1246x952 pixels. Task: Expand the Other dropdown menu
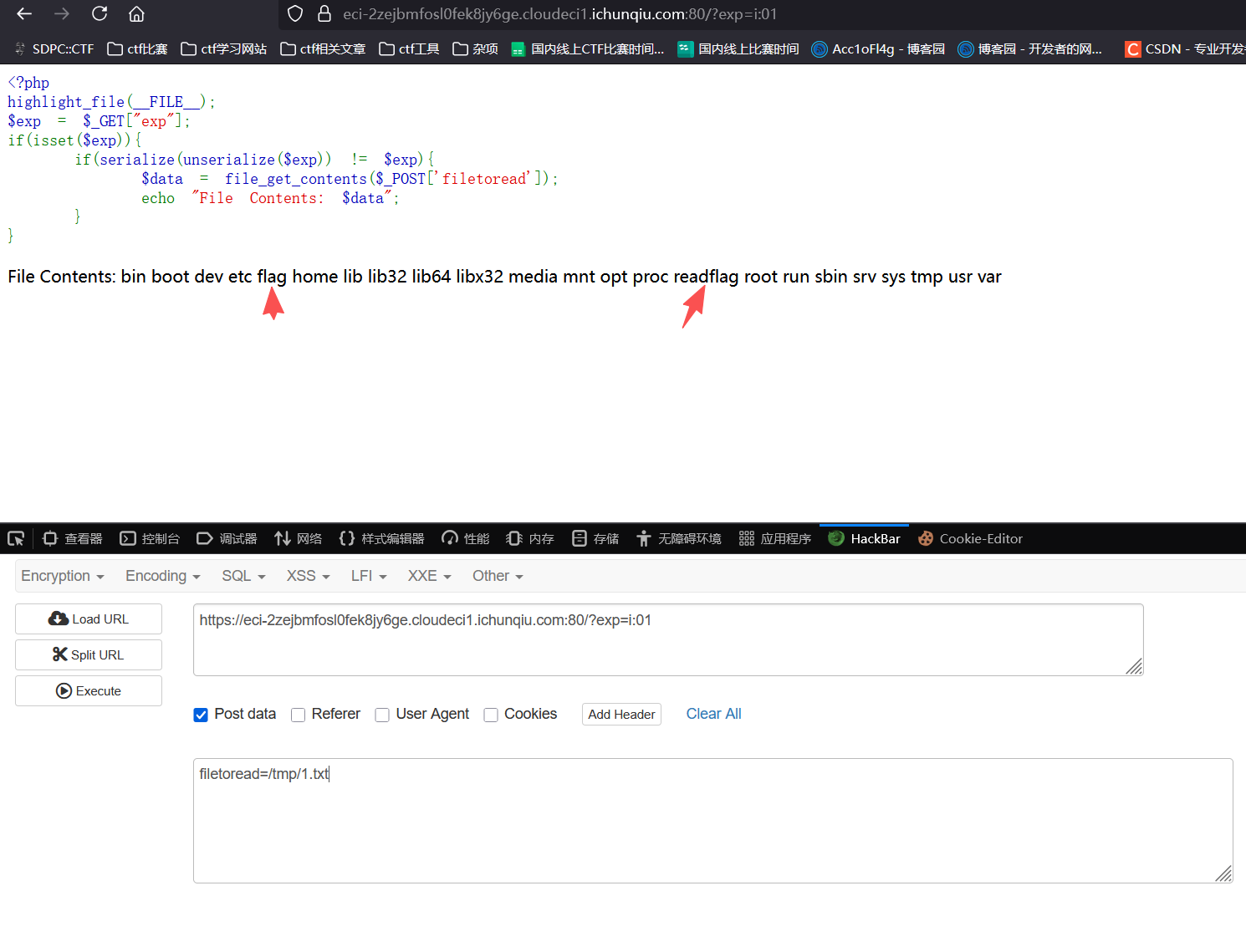(x=498, y=576)
